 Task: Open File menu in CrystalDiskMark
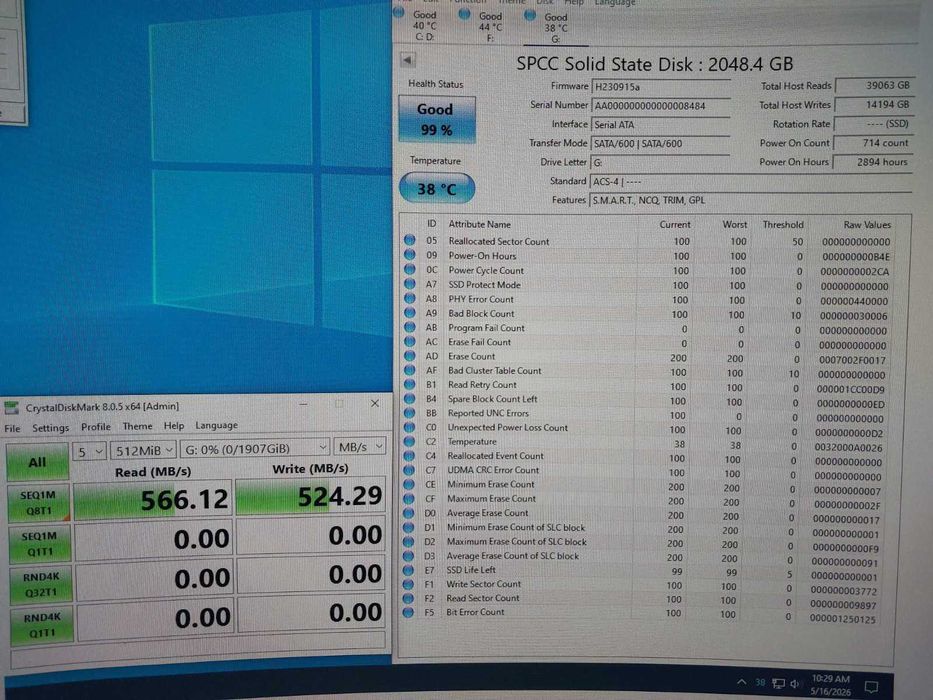point(12,428)
